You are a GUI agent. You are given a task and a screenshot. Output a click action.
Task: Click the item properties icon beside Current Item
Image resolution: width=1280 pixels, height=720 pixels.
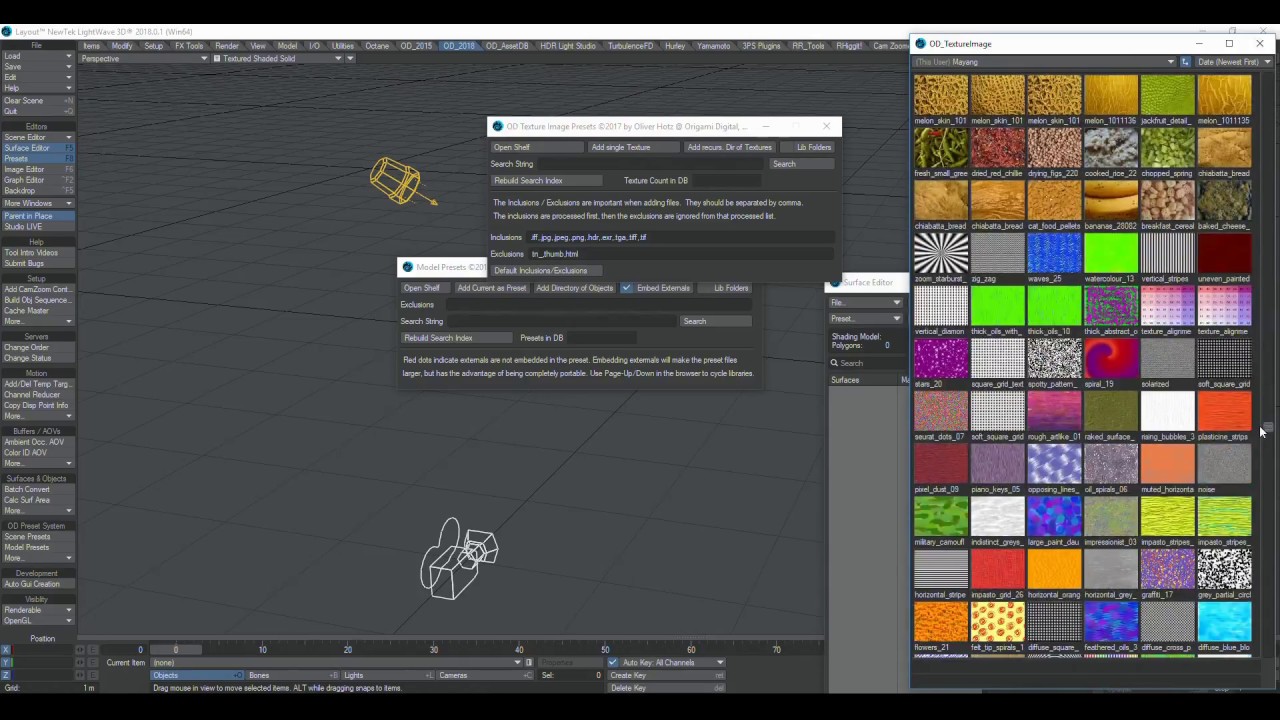[529, 662]
